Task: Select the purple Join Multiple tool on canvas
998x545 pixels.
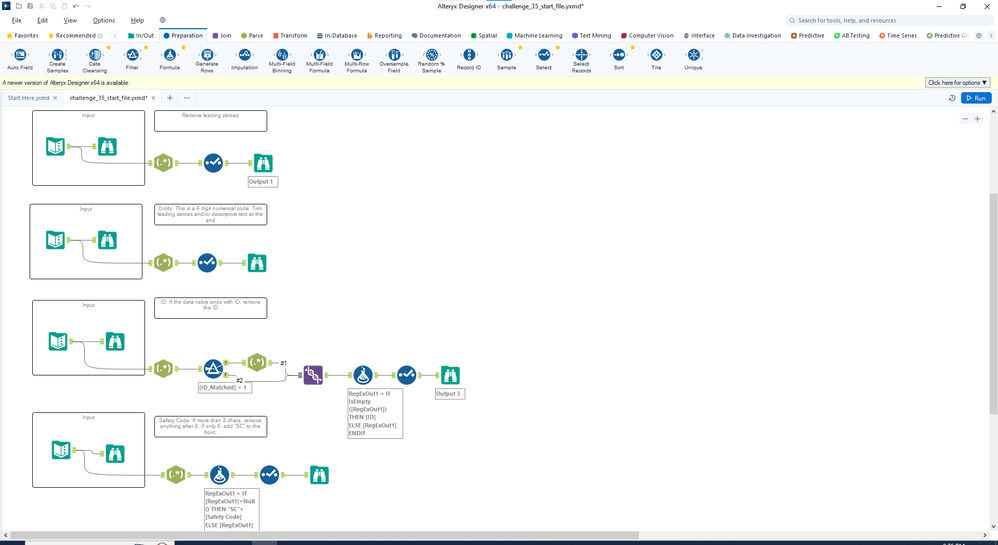Action: pos(313,375)
